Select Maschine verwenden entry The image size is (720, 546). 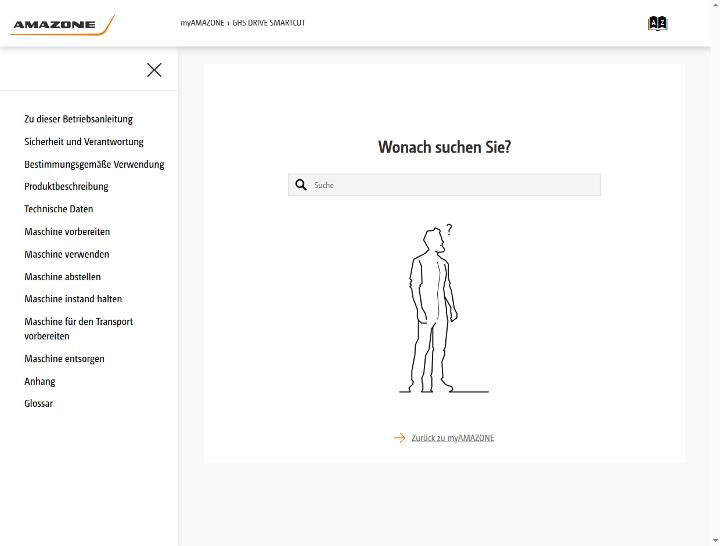[x=67, y=254]
